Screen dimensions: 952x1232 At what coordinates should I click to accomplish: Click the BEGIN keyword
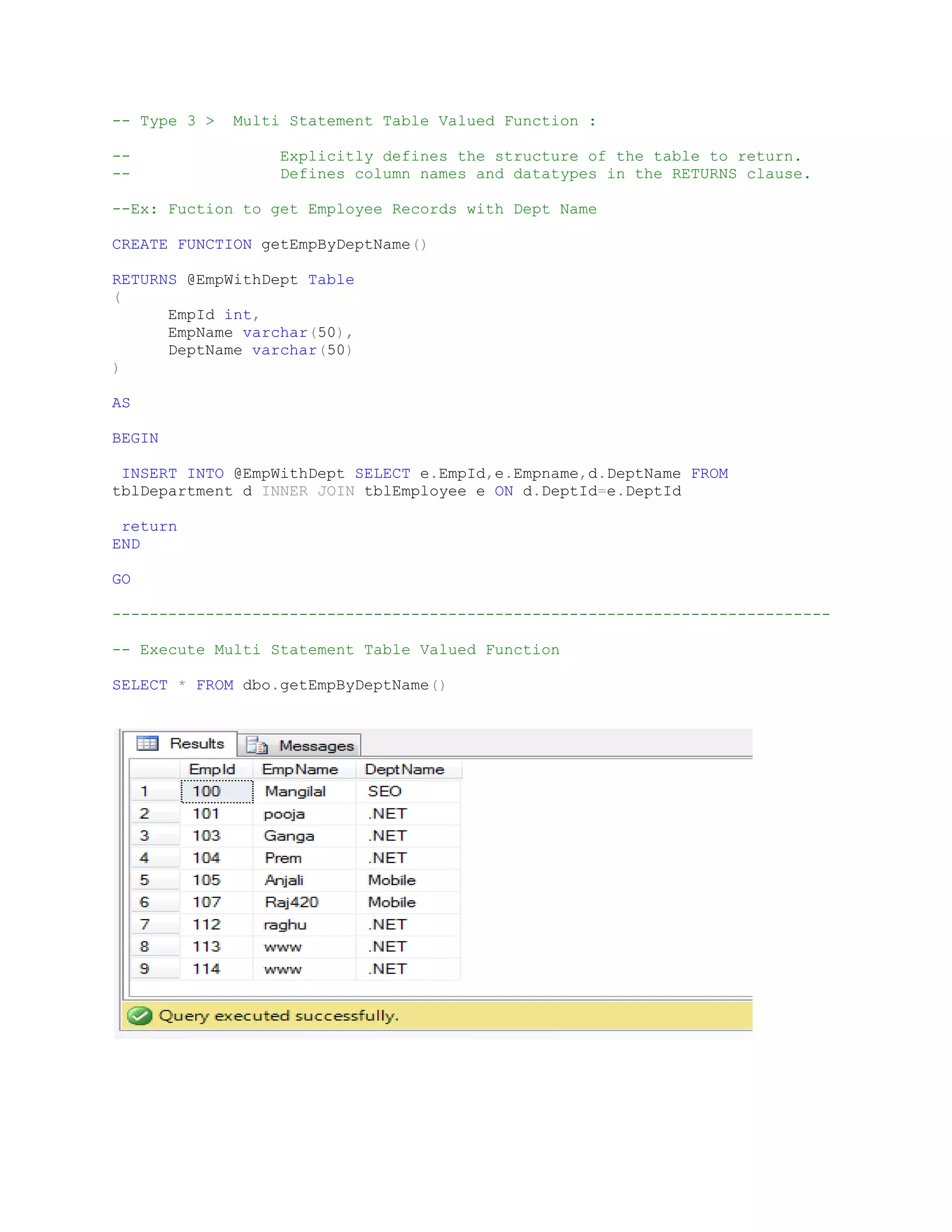(x=135, y=438)
